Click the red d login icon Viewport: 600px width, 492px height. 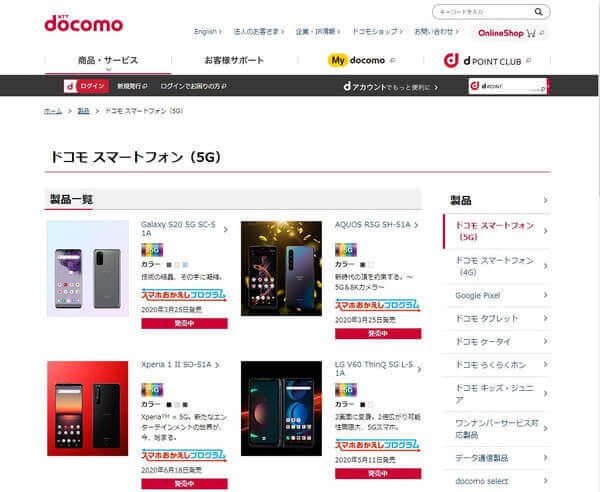tap(70, 86)
